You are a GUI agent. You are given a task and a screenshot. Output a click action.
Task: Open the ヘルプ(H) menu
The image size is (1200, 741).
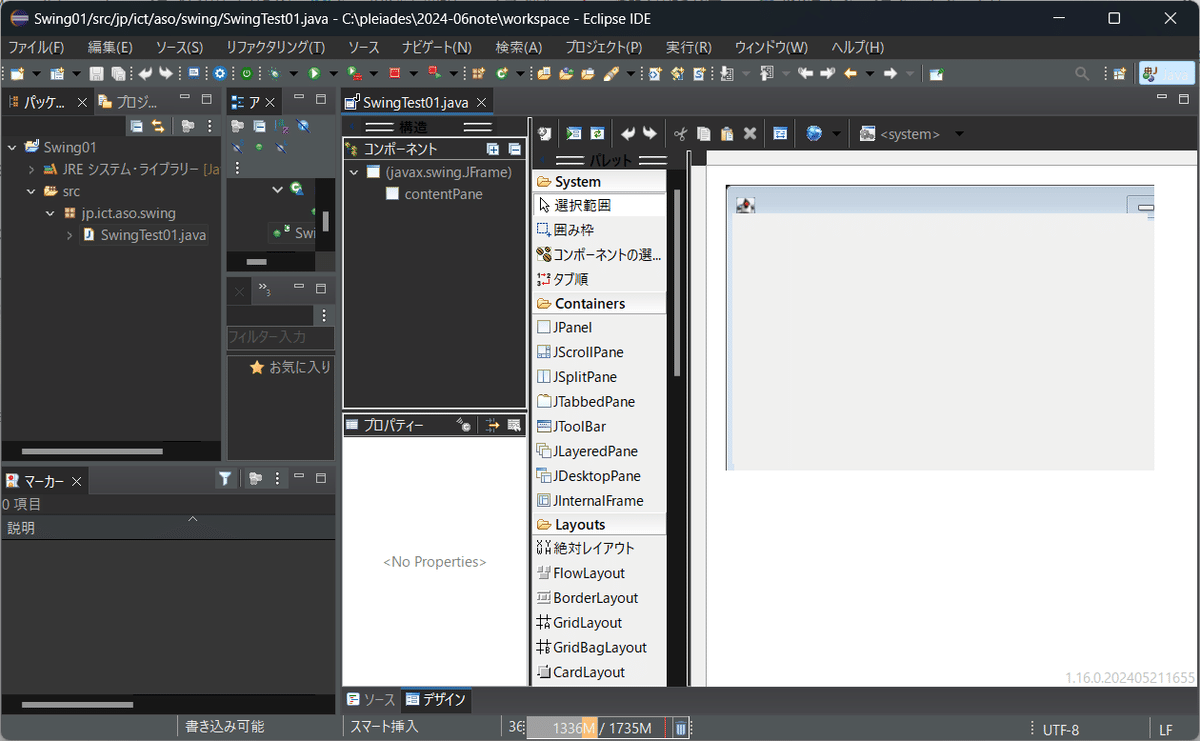(x=857, y=47)
